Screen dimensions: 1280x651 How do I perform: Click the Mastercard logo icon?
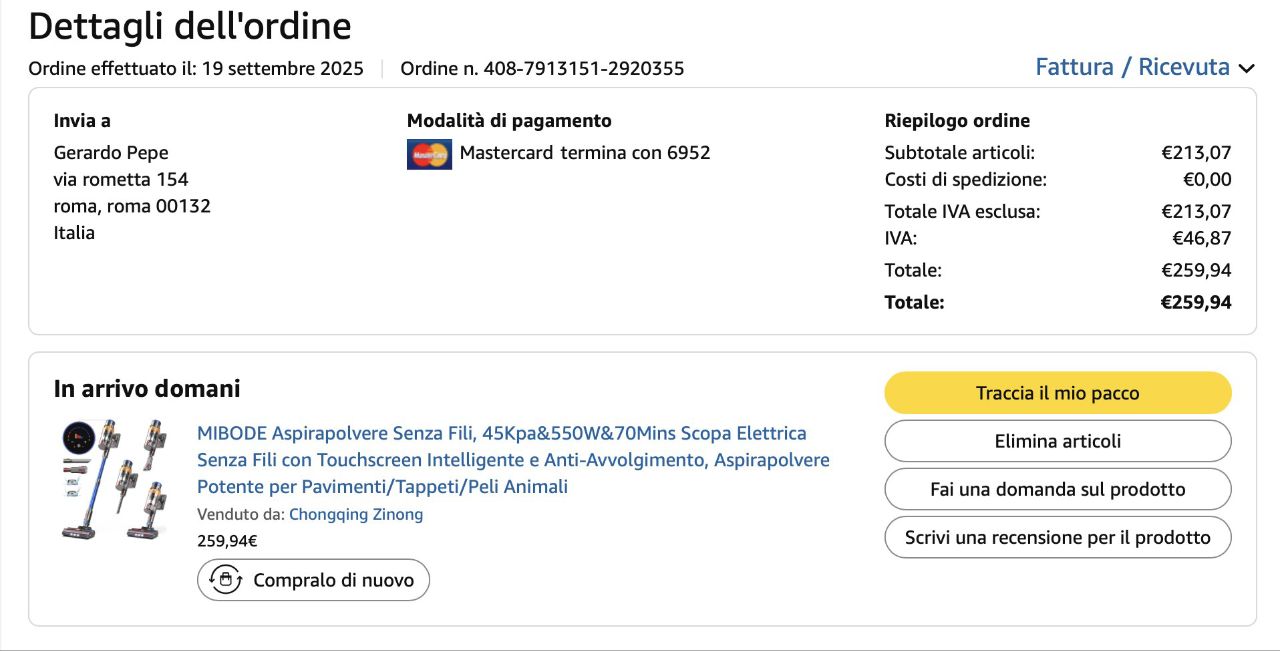point(429,154)
